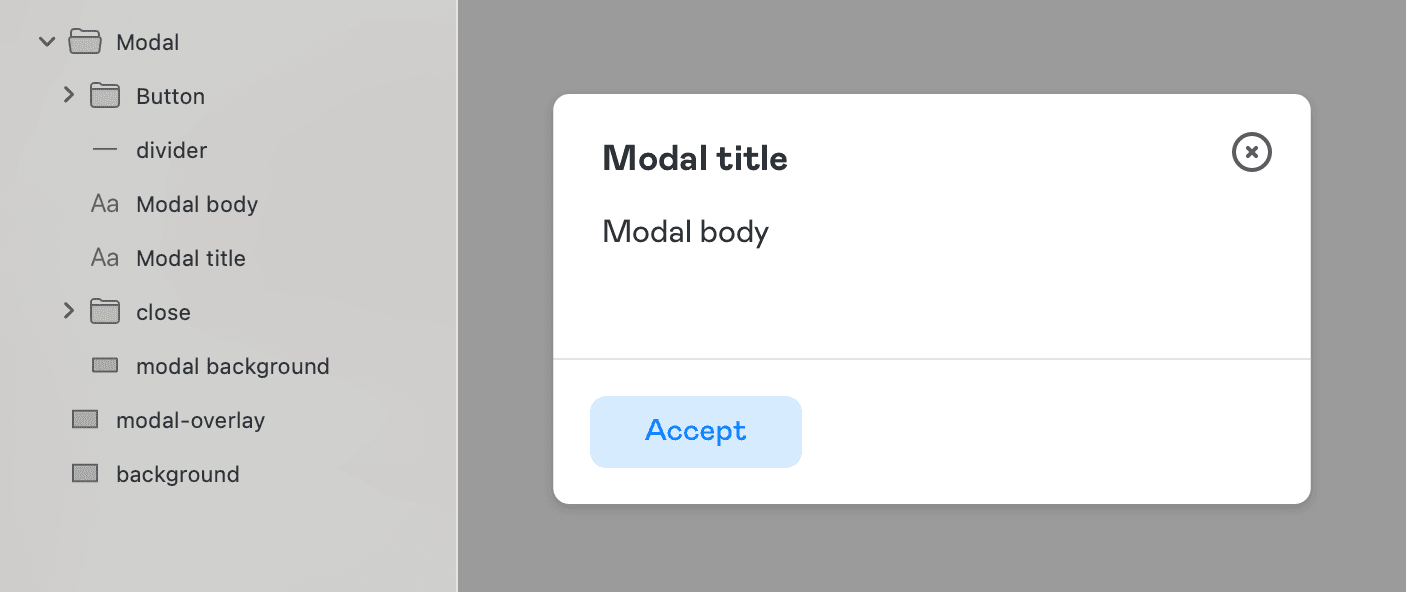Click the Aa icon beside Modal title

pos(104,257)
